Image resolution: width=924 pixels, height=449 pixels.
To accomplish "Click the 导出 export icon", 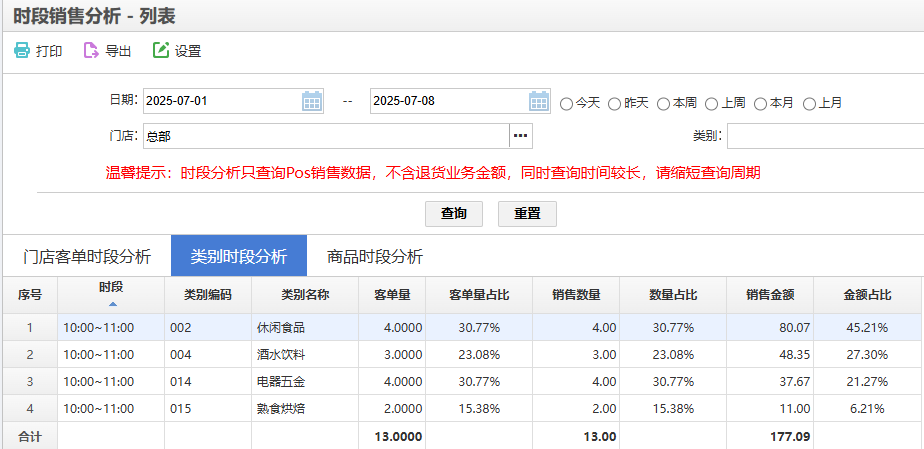I will point(91,51).
